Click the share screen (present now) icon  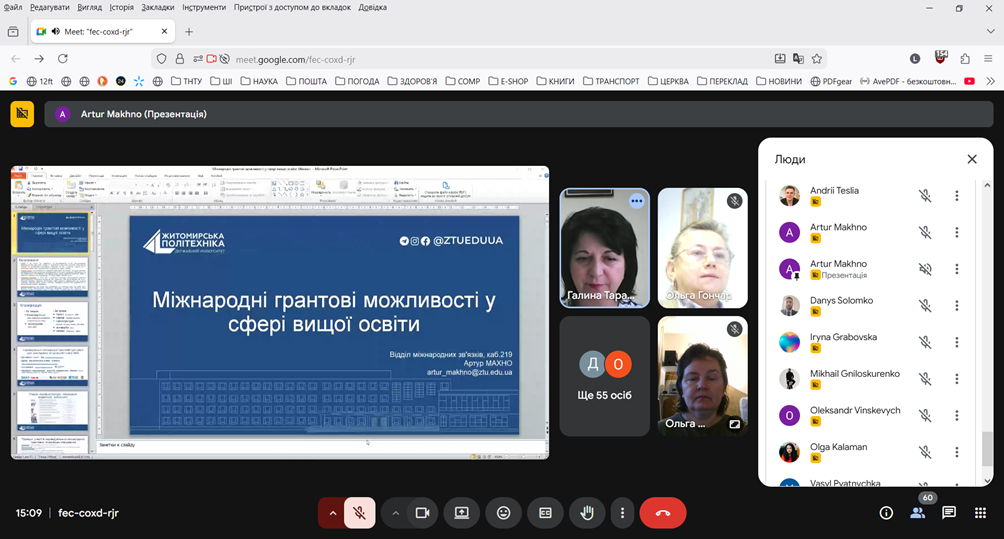[x=462, y=513]
